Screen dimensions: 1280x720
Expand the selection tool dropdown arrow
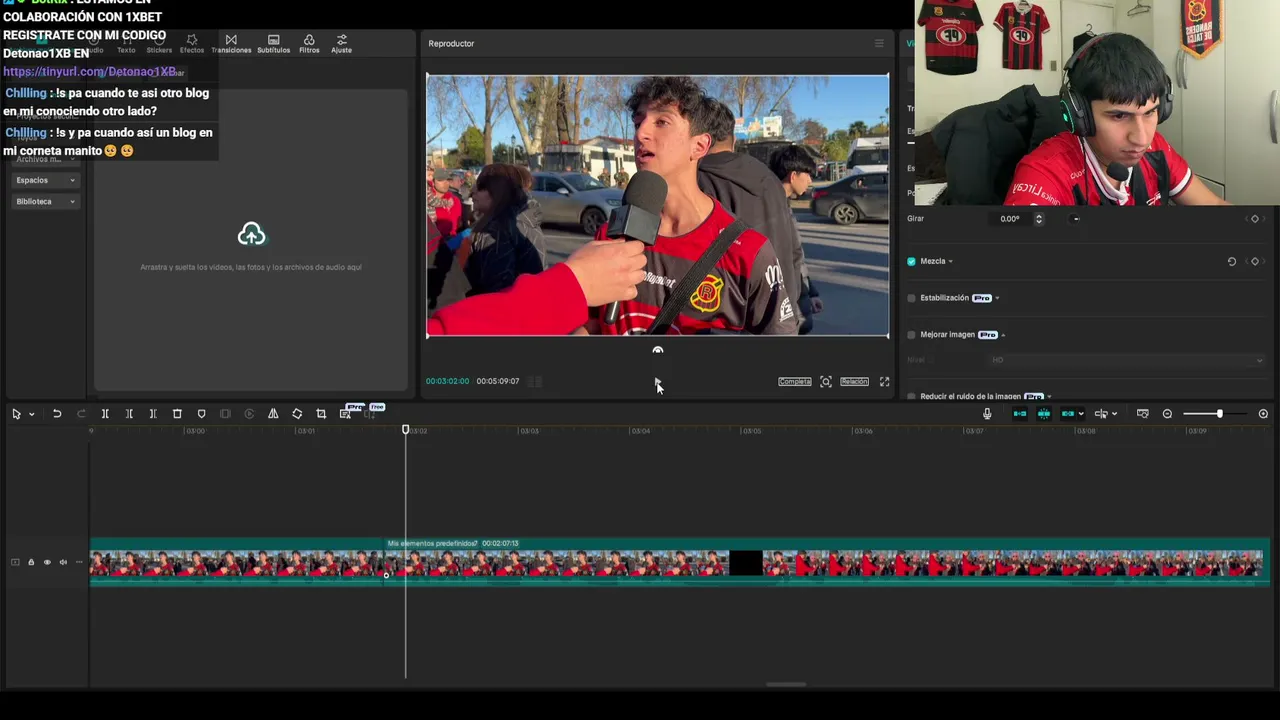point(31,414)
